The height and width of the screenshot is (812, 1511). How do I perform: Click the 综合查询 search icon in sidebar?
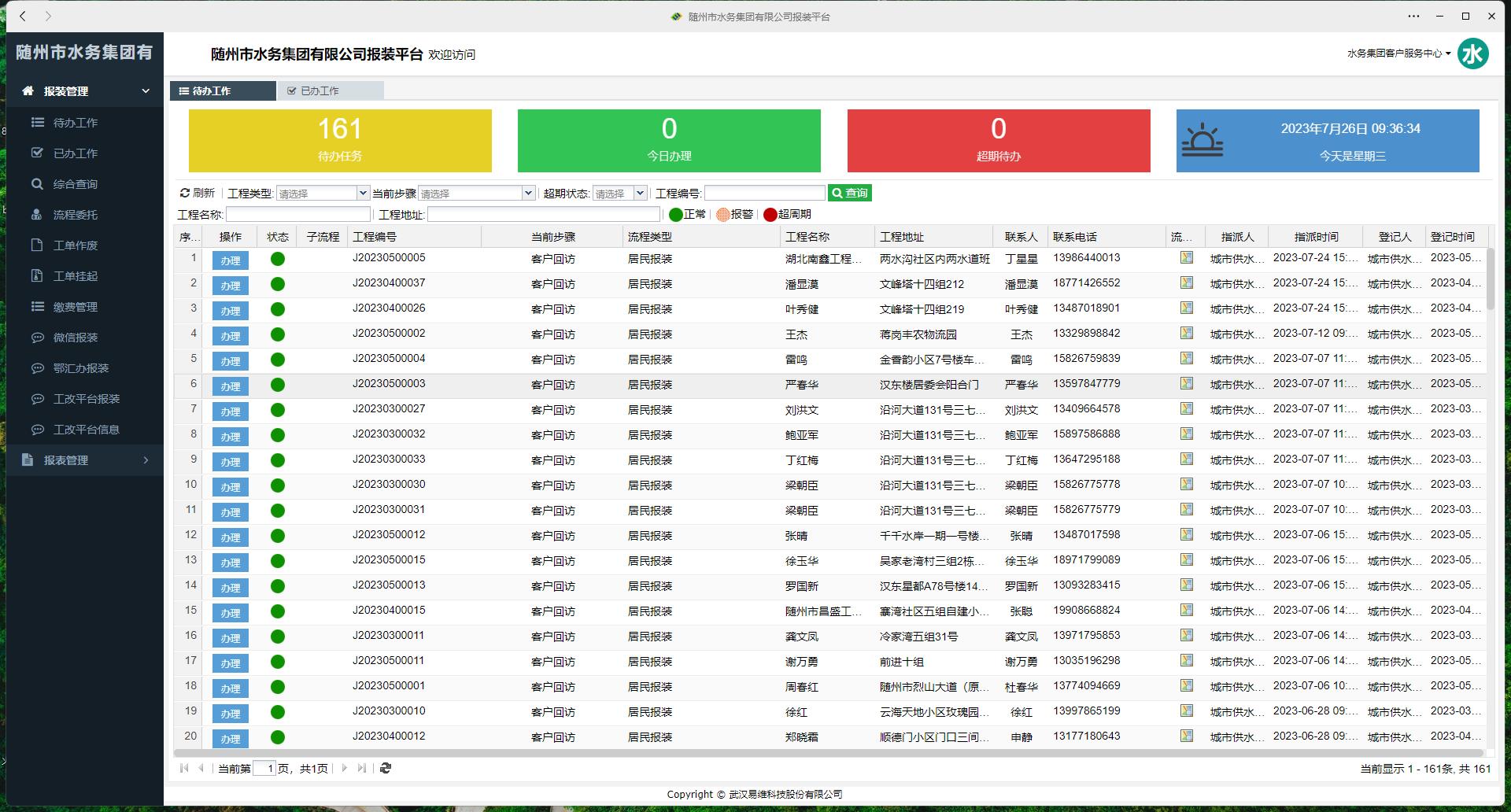pyautogui.click(x=37, y=184)
